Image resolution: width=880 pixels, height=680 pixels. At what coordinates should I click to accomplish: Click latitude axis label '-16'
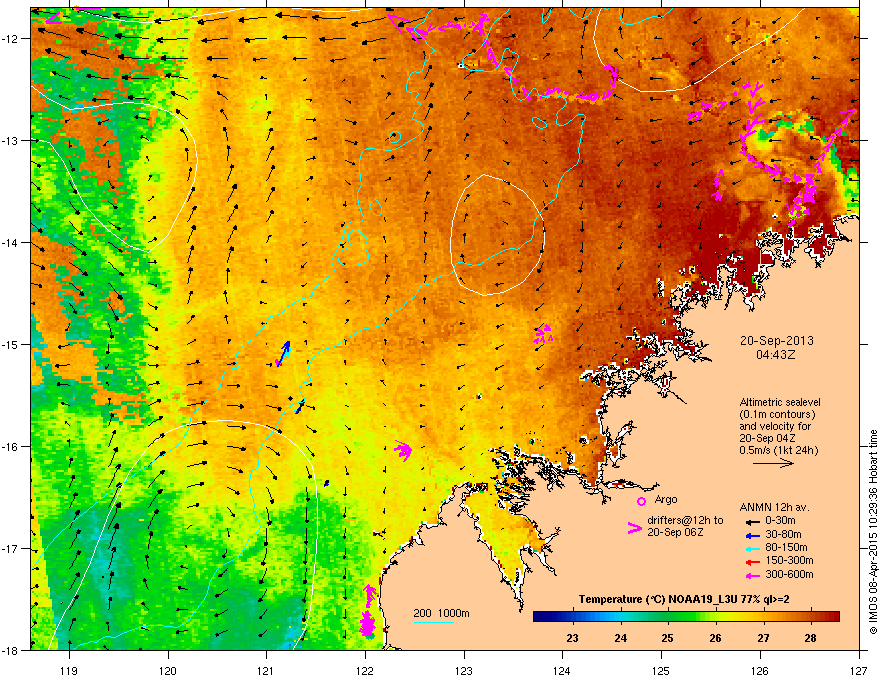(x=11, y=447)
